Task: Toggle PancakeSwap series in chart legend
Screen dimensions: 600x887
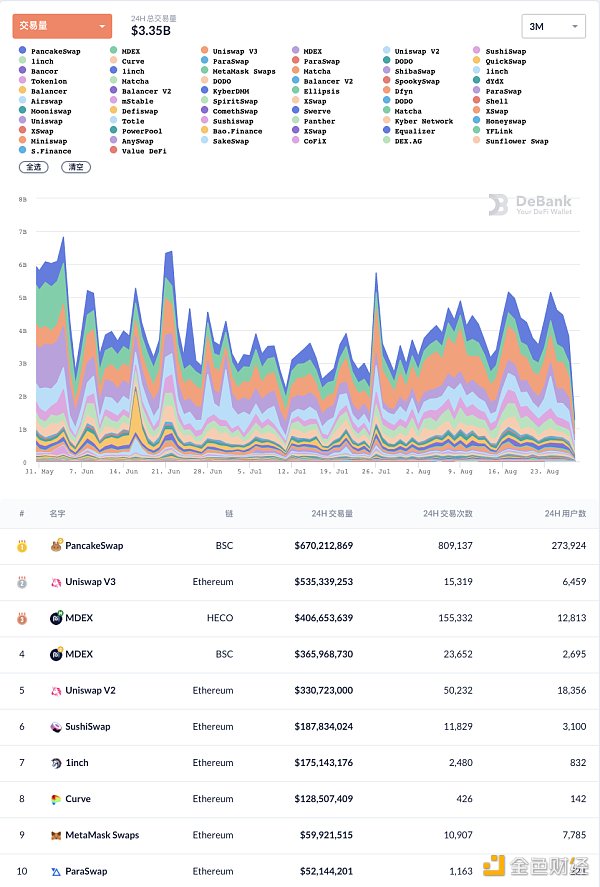Action: coord(55,51)
